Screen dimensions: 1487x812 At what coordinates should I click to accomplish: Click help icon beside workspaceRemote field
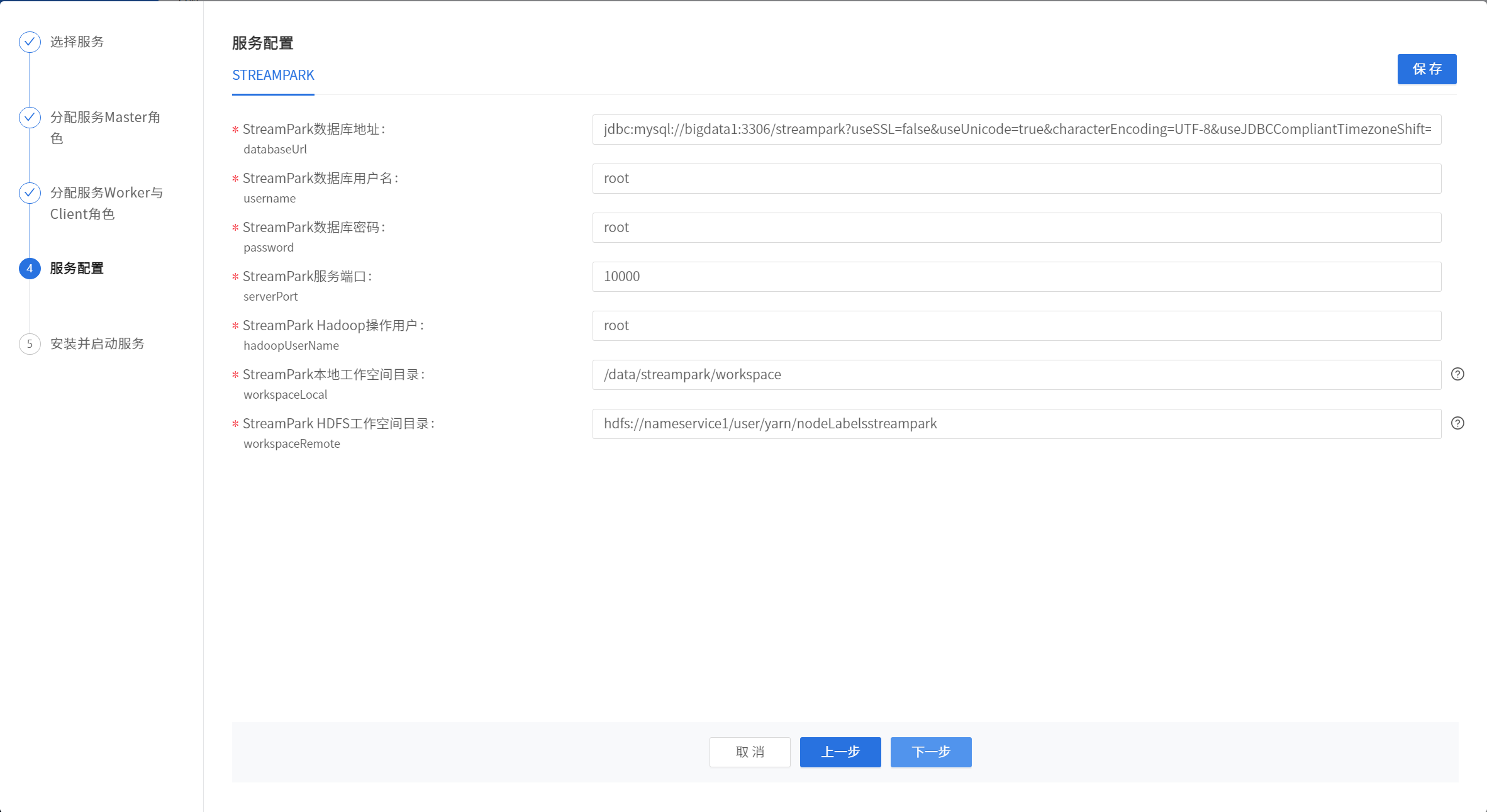pyautogui.click(x=1457, y=423)
